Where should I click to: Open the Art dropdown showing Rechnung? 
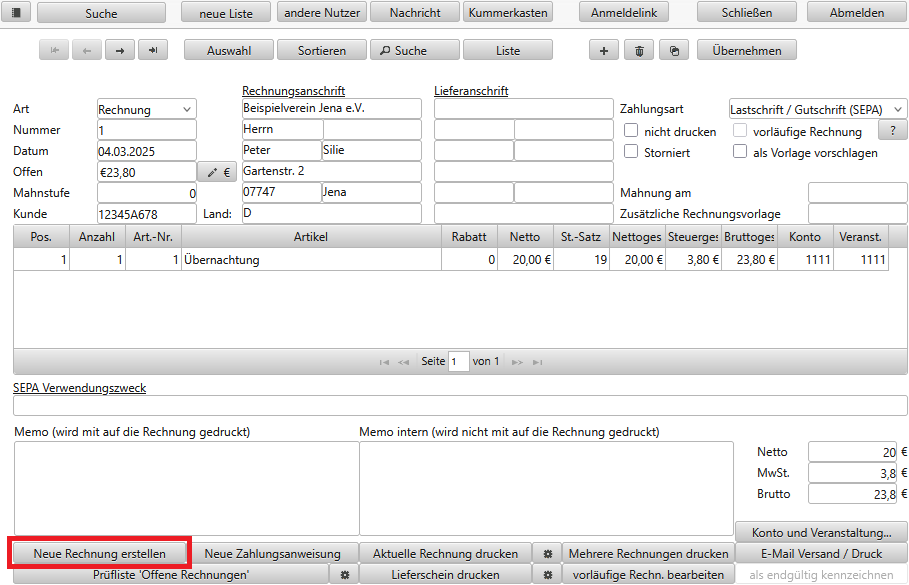[x=146, y=109]
